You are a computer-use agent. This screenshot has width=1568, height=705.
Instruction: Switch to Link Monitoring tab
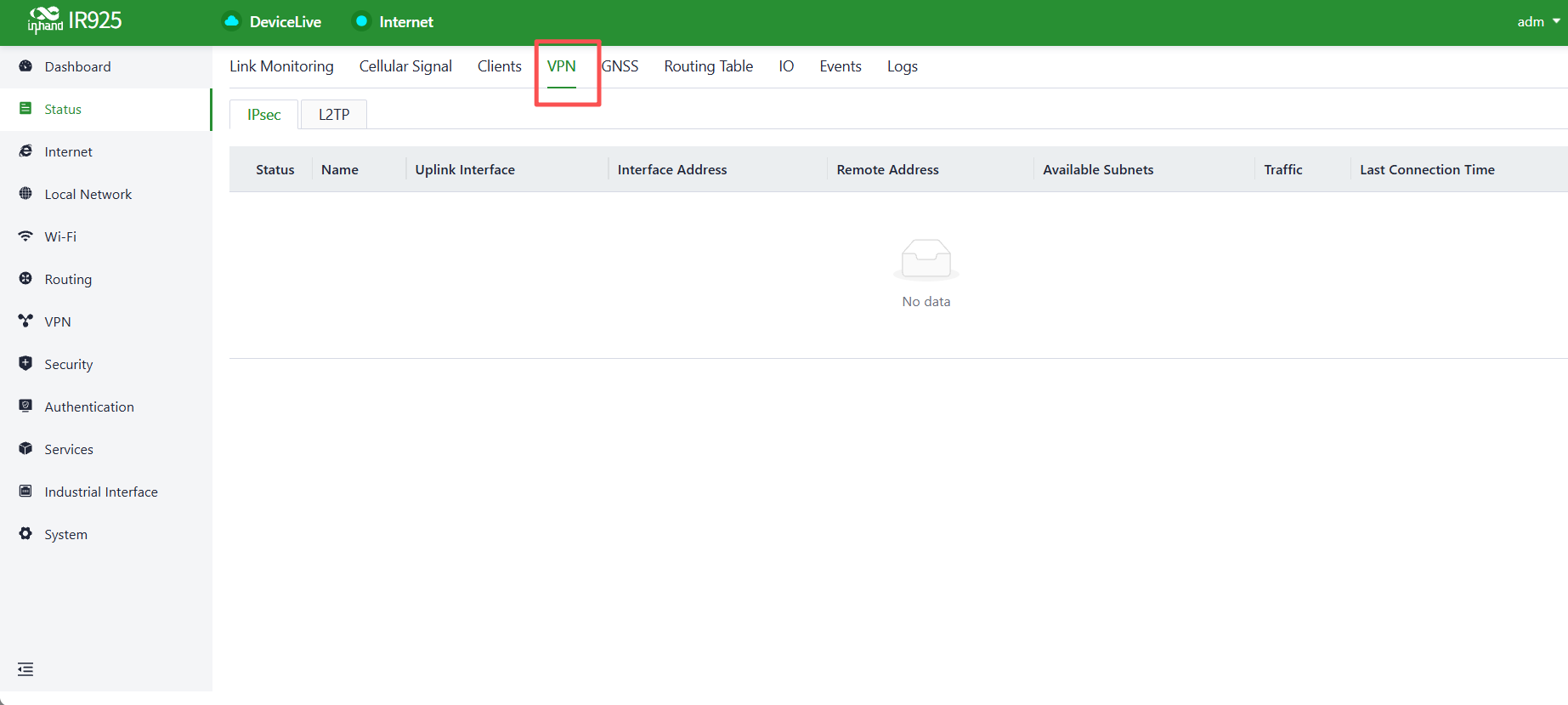click(x=281, y=66)
